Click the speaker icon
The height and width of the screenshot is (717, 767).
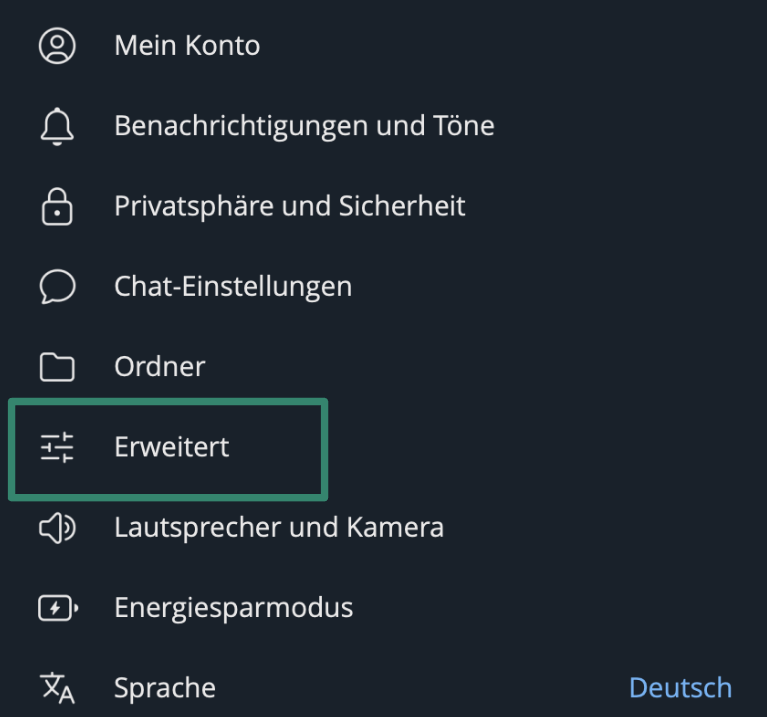point(57,527)
